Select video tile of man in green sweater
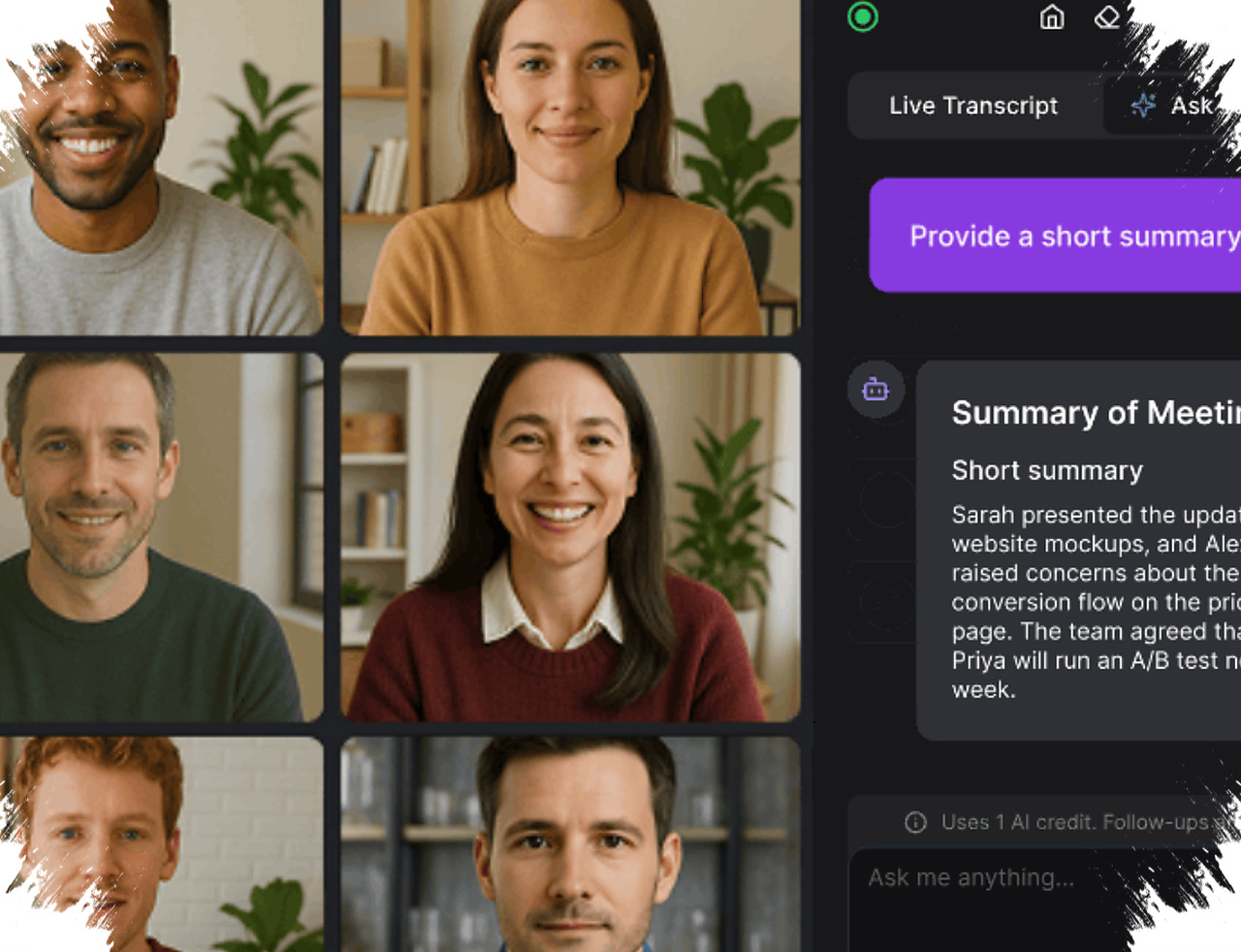This screenshot has width=1241, height=952. click(x=161, y=536)
